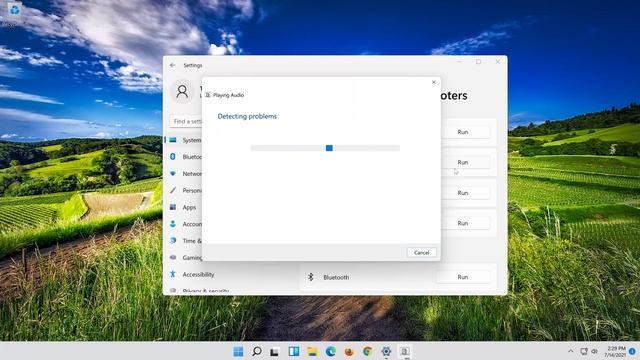Go back with the Settings back arrow
Screen dimensions: 640x360
pyautogui.click(x=173, y=65)
